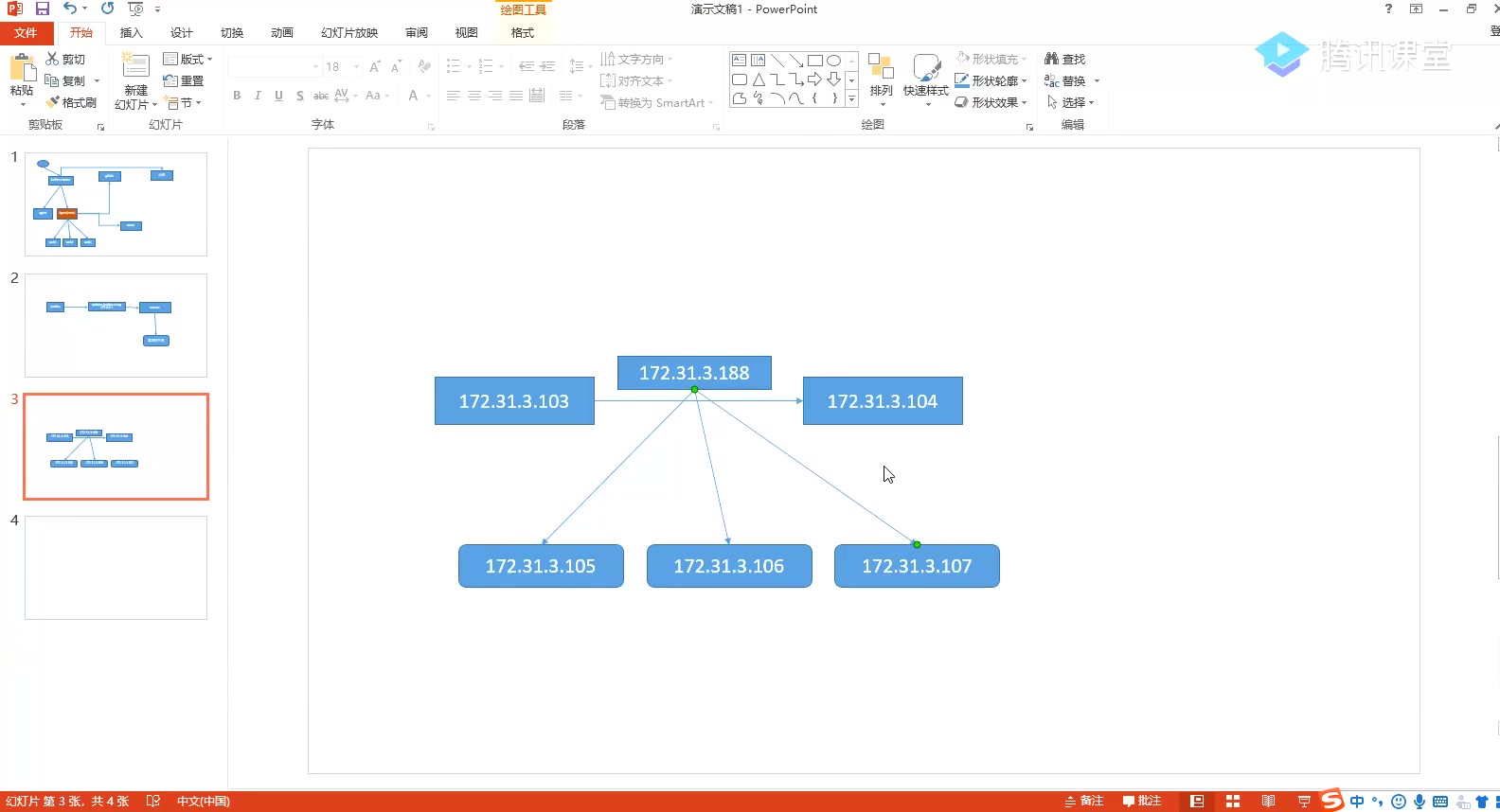Click the 172.31.3.104 box on slide
Viewport: 1500px width, 812px height.
pos(883,401)
